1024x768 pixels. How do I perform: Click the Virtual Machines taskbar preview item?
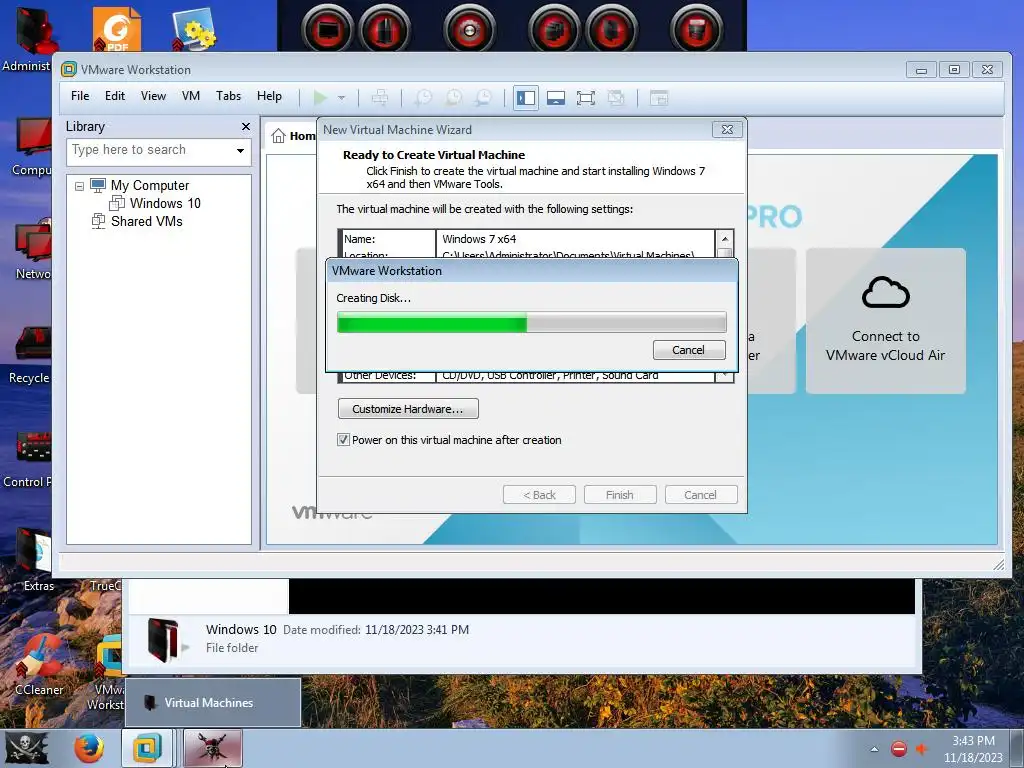pos(213,703)
